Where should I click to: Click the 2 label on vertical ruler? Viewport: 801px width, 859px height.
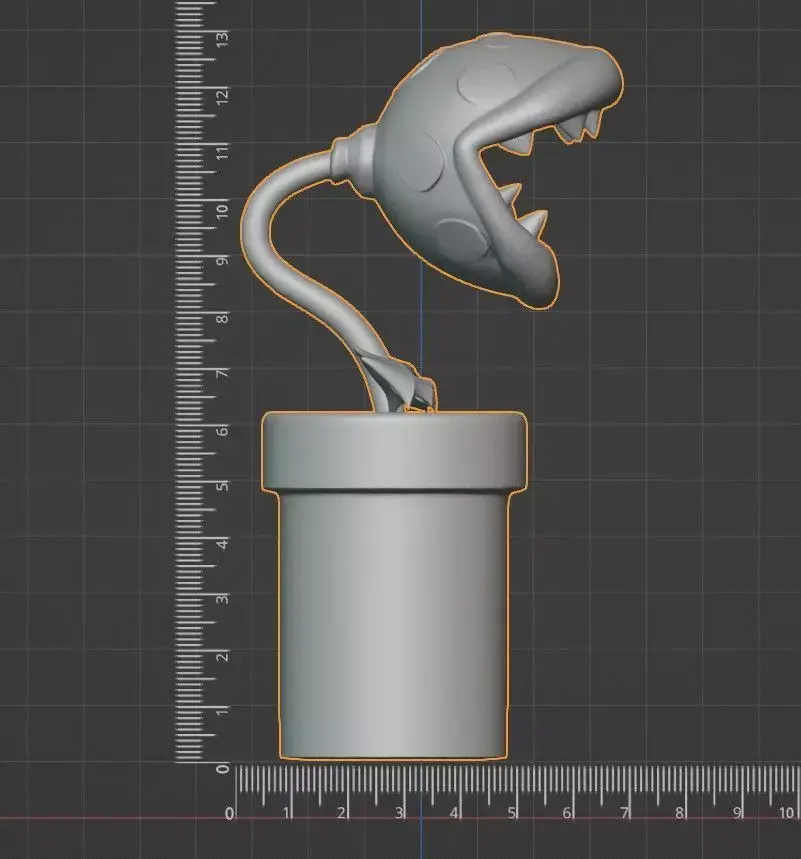click(222, 656)
